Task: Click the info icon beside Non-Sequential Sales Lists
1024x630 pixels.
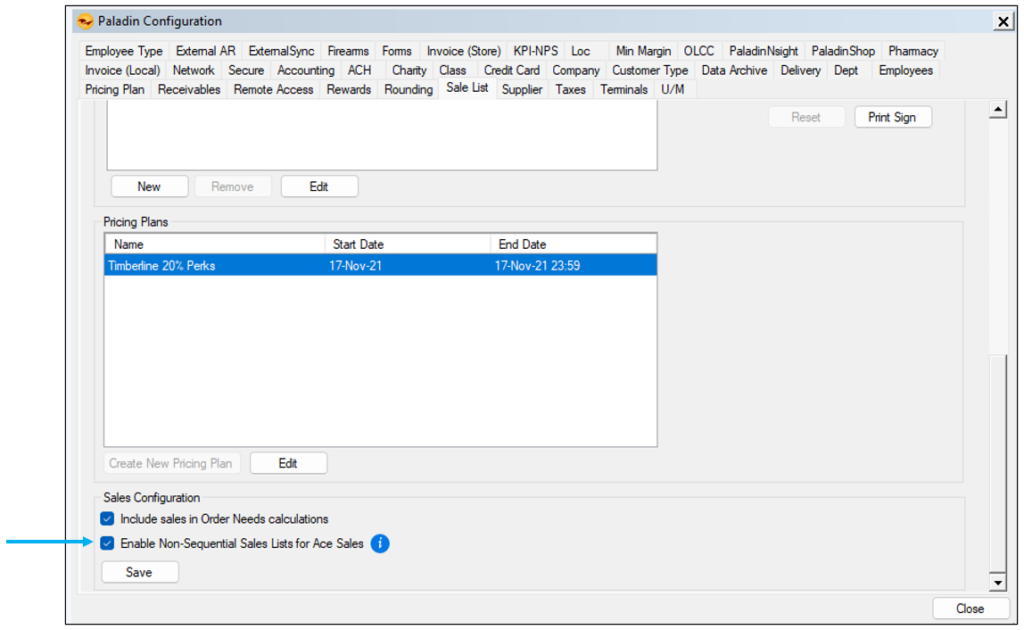Action: click(x=380, y=544)
